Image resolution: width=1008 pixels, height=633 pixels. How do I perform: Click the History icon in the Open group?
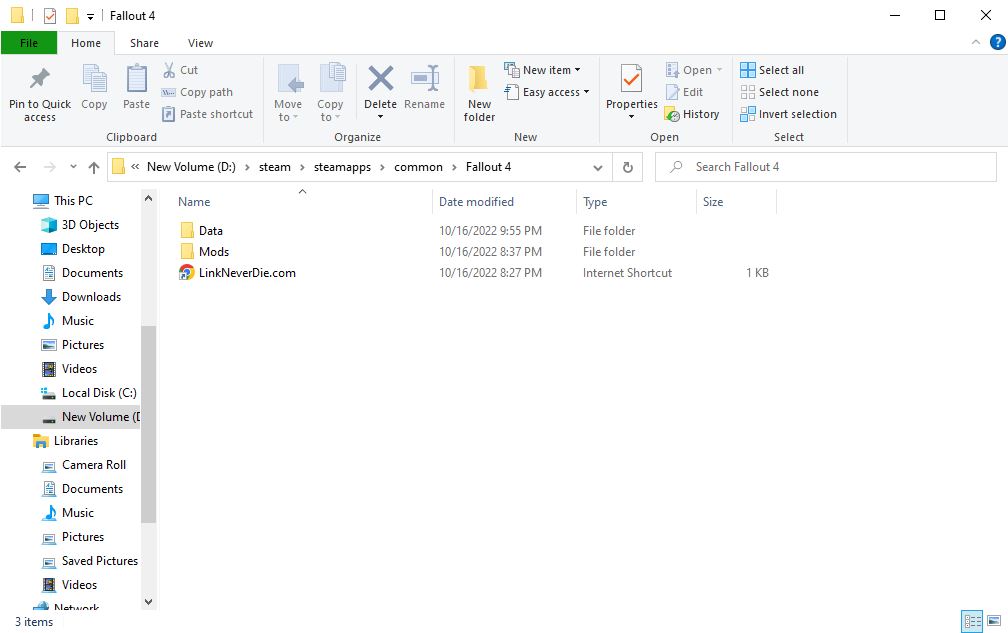coord(693,114)
